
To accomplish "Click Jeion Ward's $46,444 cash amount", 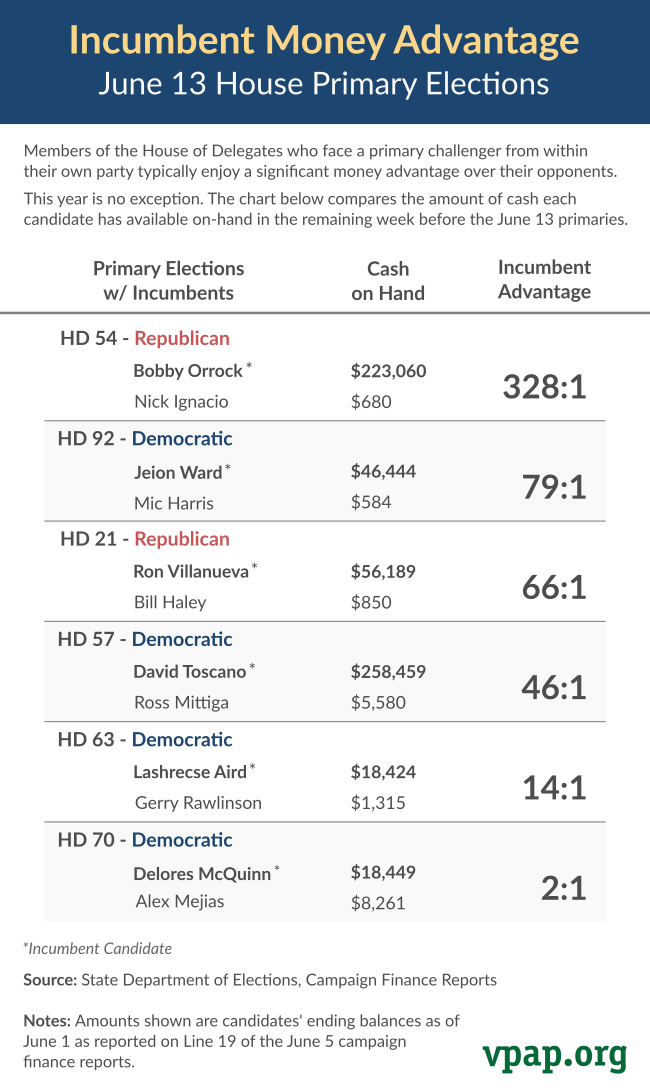I will point(383,471).
